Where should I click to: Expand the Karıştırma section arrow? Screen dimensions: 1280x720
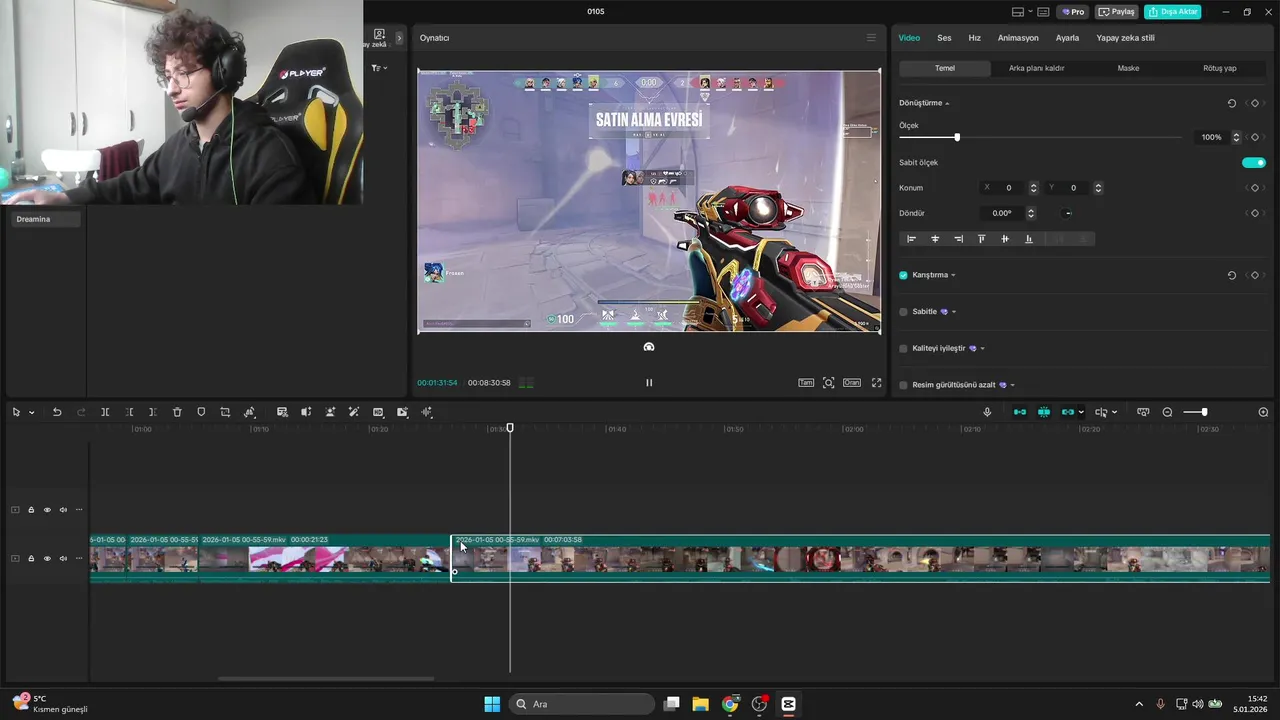point(953,275)
